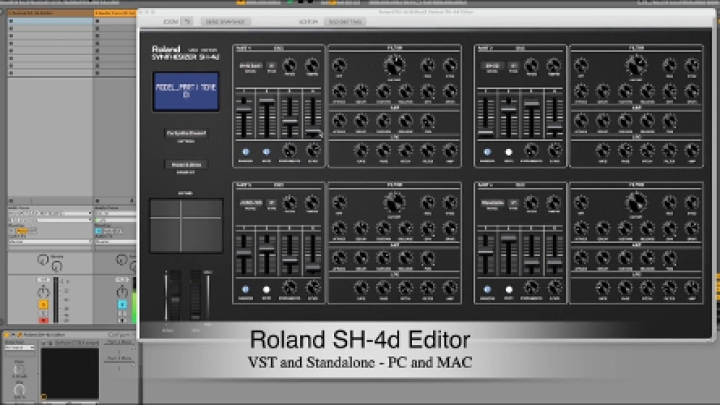This screenshot has width=720, height=405.
Task: Click the SEND SNAPSHOT button
Action: coord(225,22)
